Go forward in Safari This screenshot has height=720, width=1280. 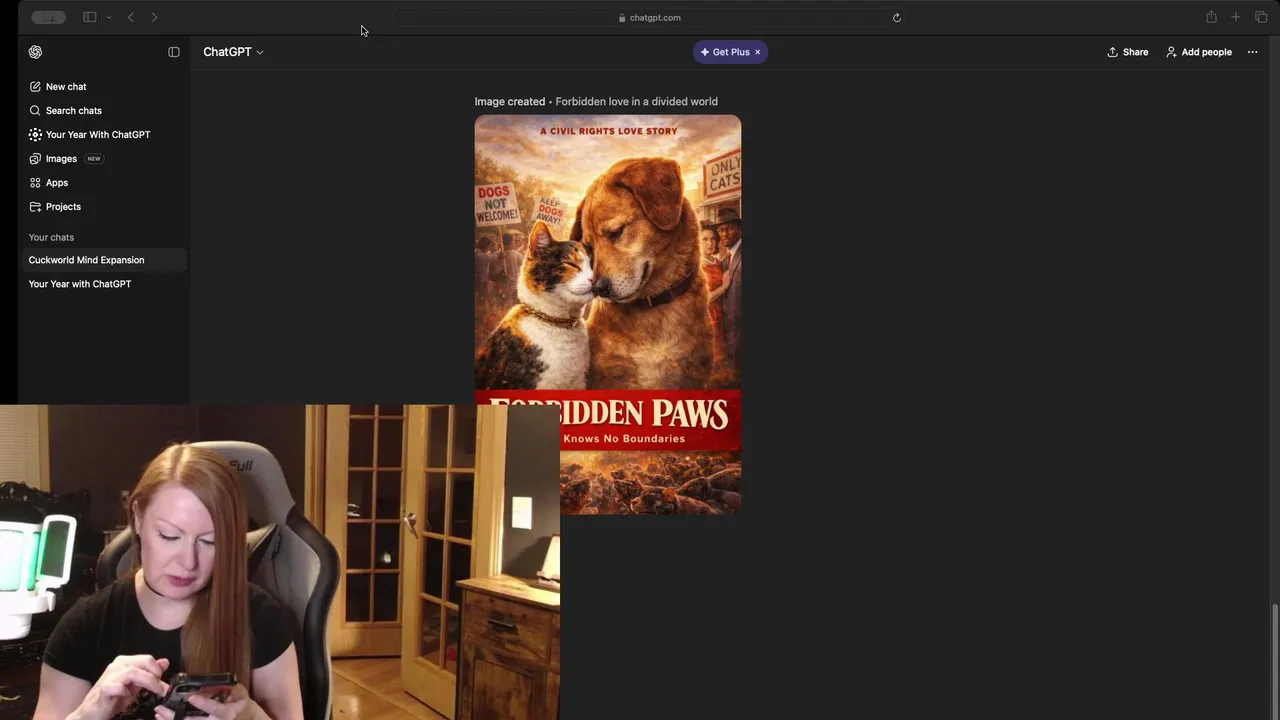pyautogui.click(x=154, y=17)
